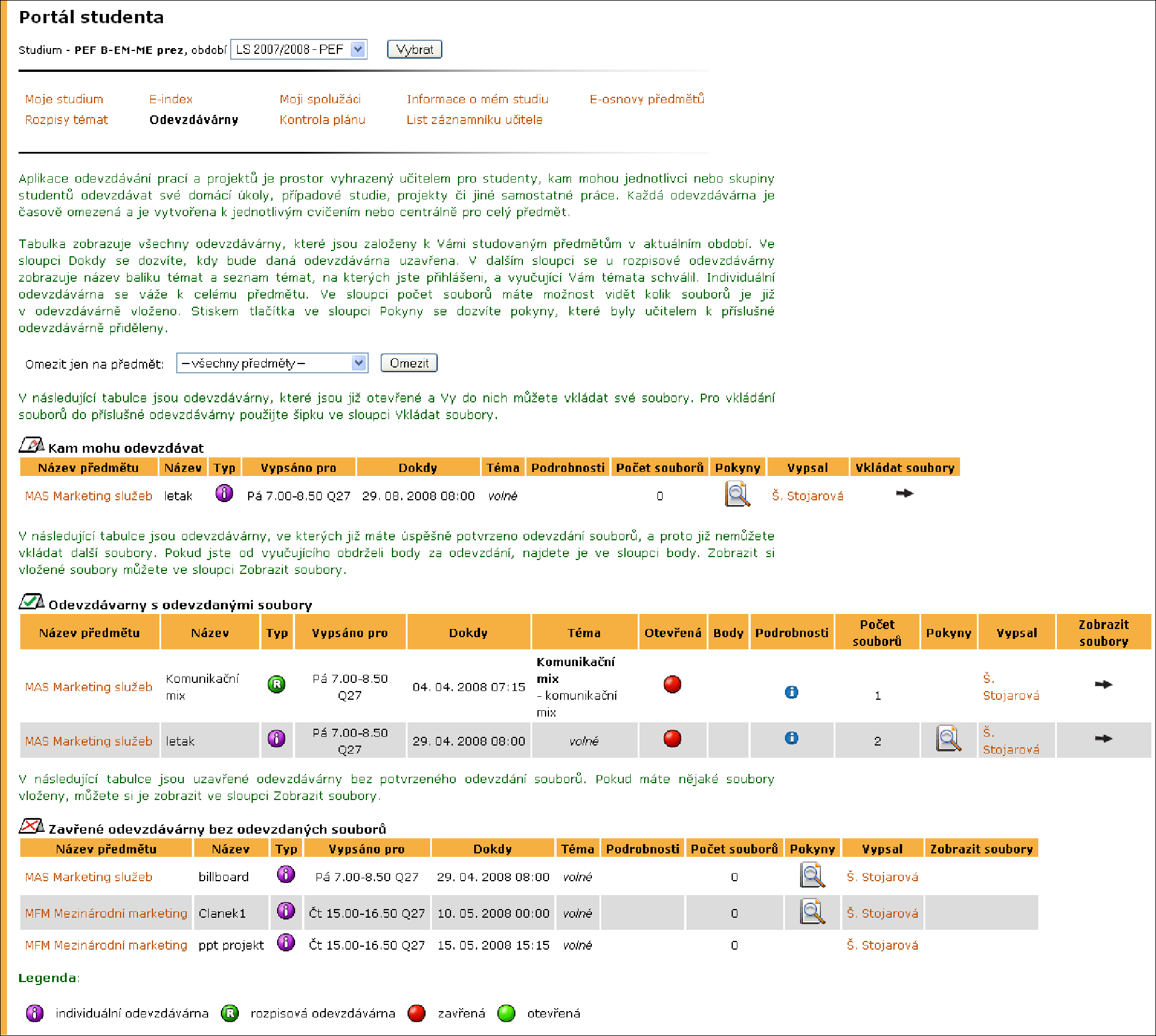The image size is (1156, 1036).
Task: Click deadline cell 10. 05. 2008 00:00
Action: click(x=493, y=914)
